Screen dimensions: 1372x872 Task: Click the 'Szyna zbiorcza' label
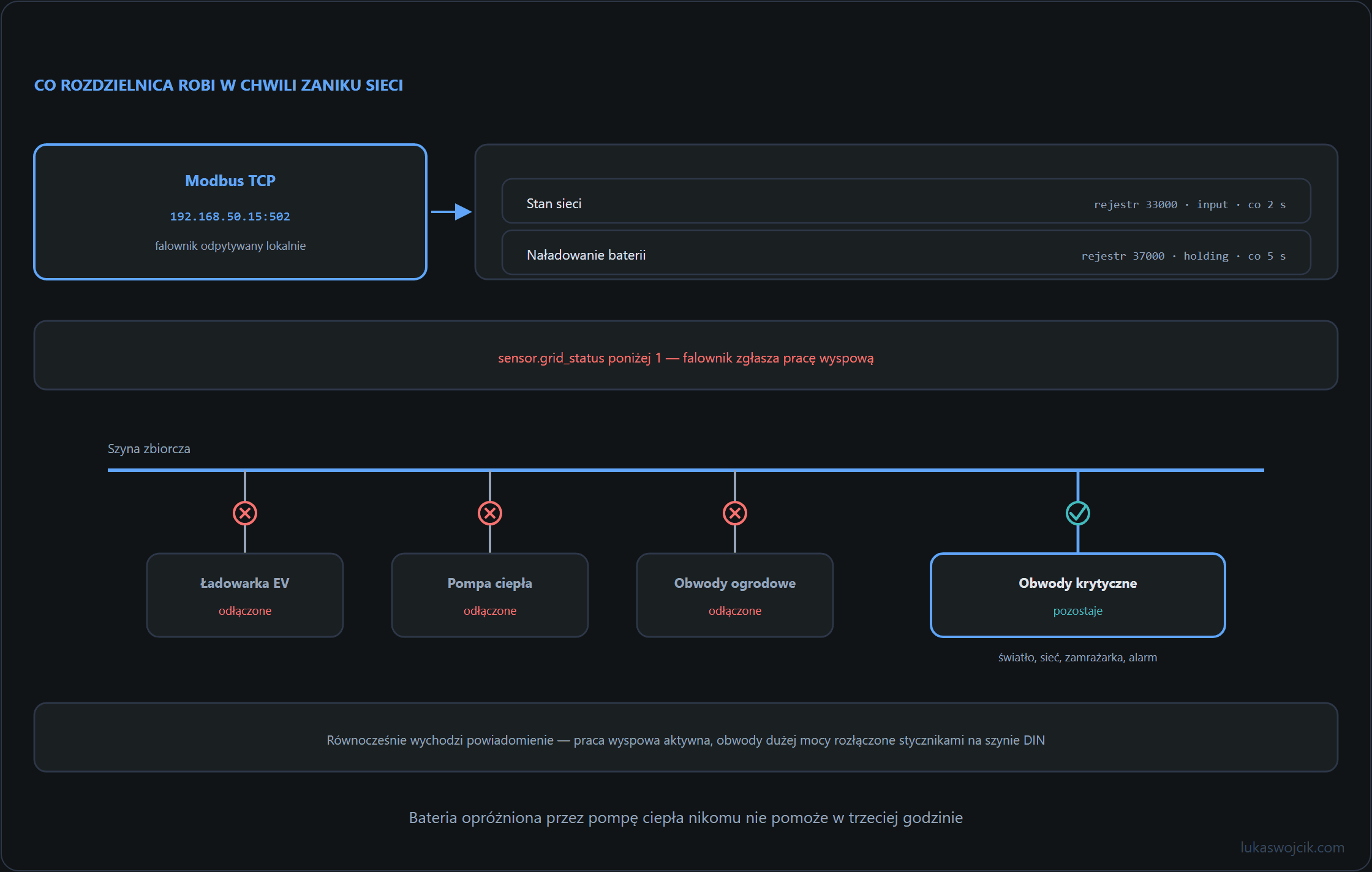pyautogui.click(x=149, y=449)
